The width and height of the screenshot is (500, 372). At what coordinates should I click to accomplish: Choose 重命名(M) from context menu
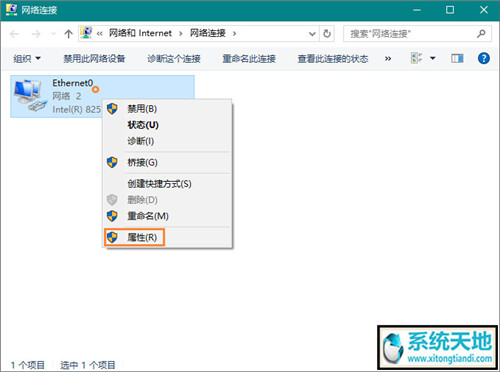pos(167,216)
